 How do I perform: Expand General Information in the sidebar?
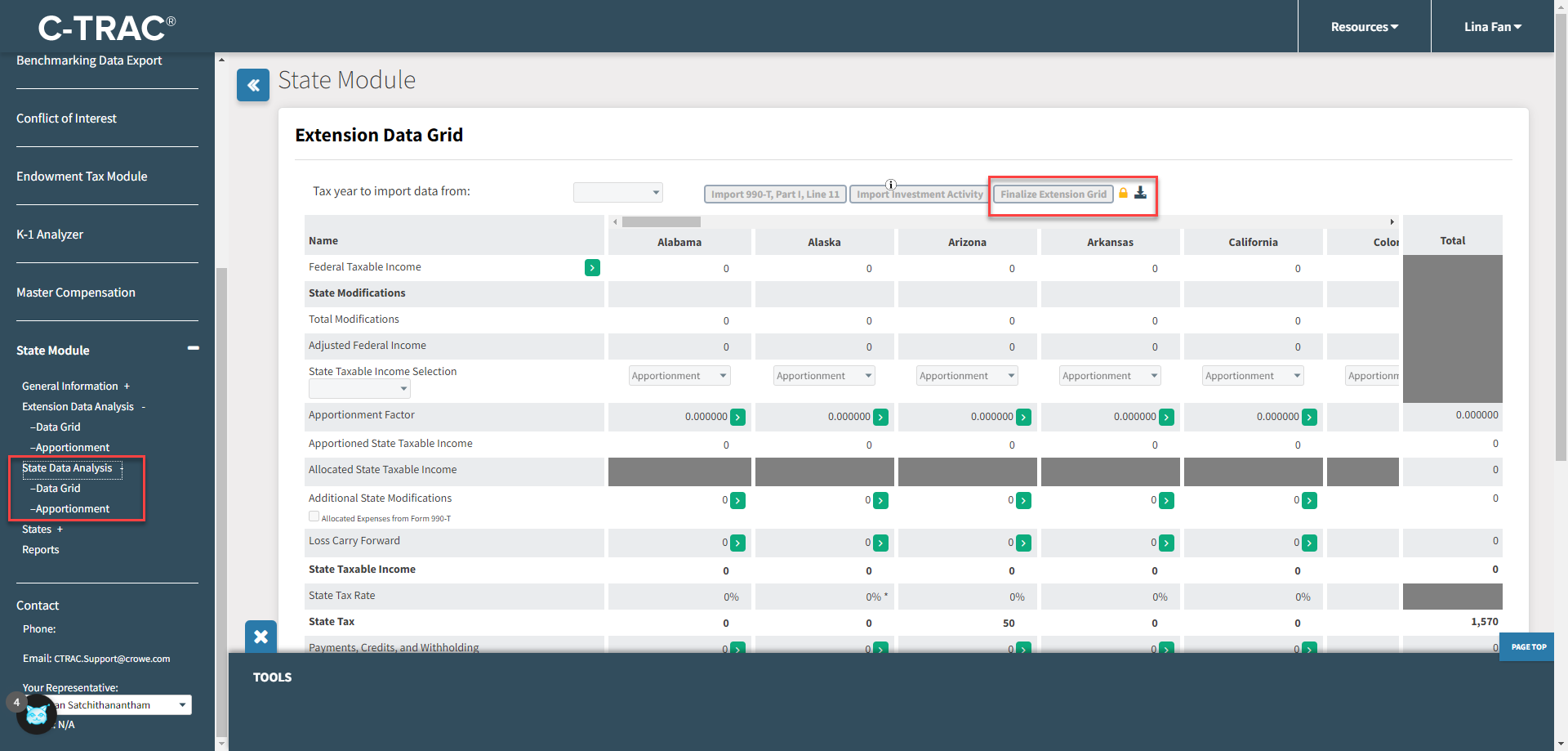tap(127, 387)
